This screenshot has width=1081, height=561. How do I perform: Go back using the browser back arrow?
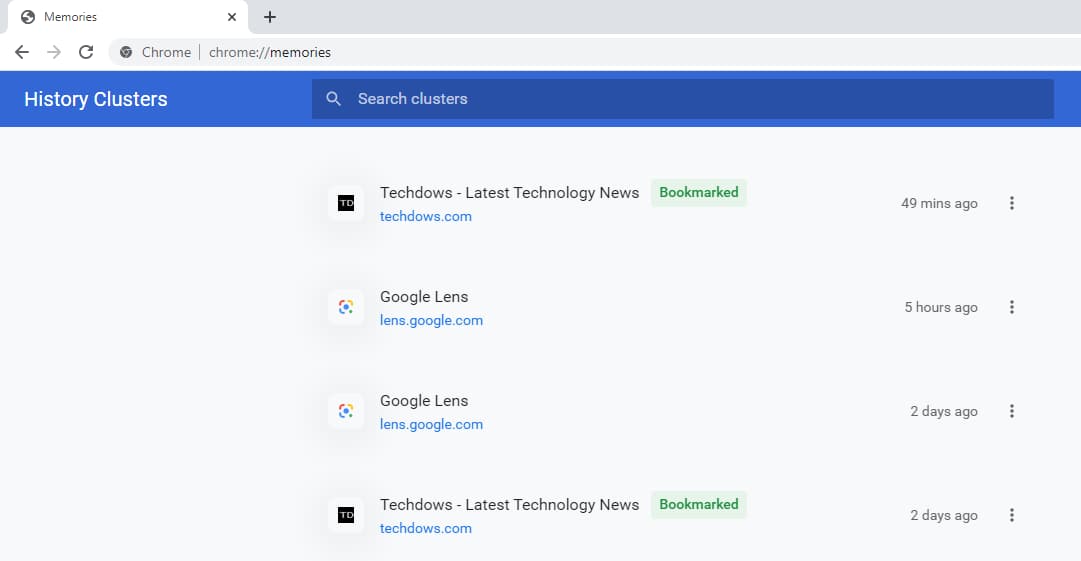(22, 52)
